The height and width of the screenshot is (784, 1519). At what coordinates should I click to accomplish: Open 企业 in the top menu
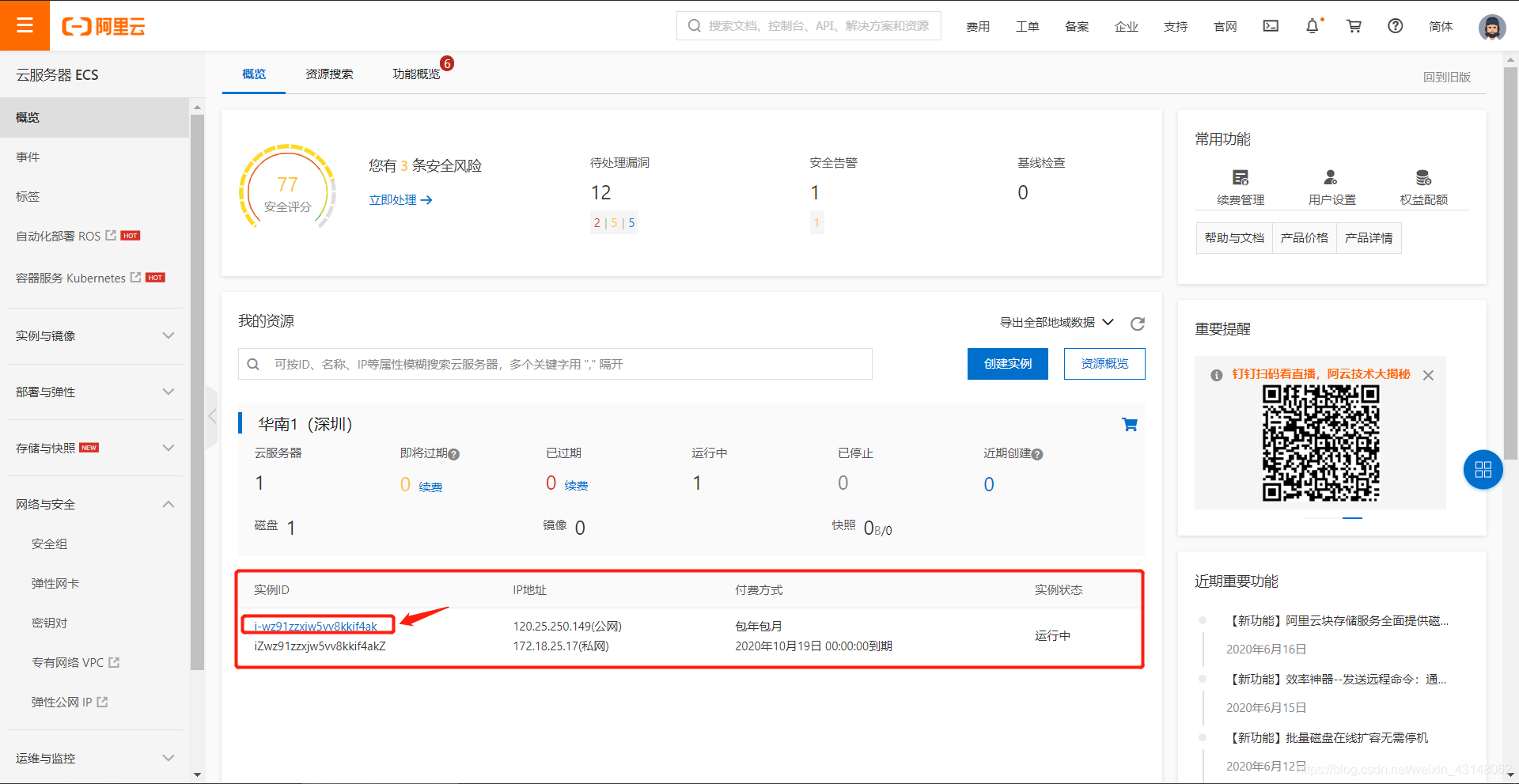point(1127,26)
